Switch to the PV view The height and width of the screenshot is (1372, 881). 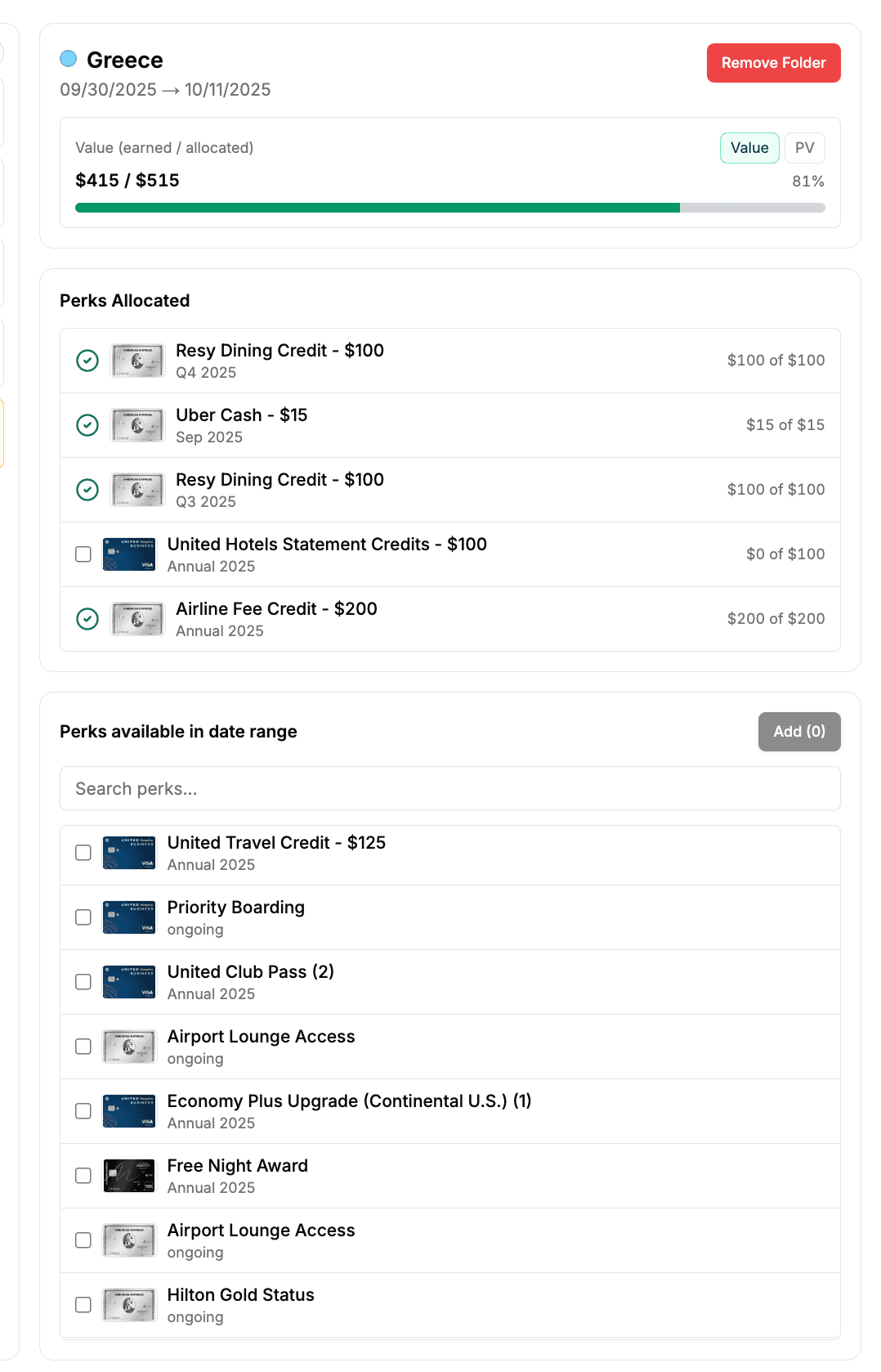tap(804, 147)
